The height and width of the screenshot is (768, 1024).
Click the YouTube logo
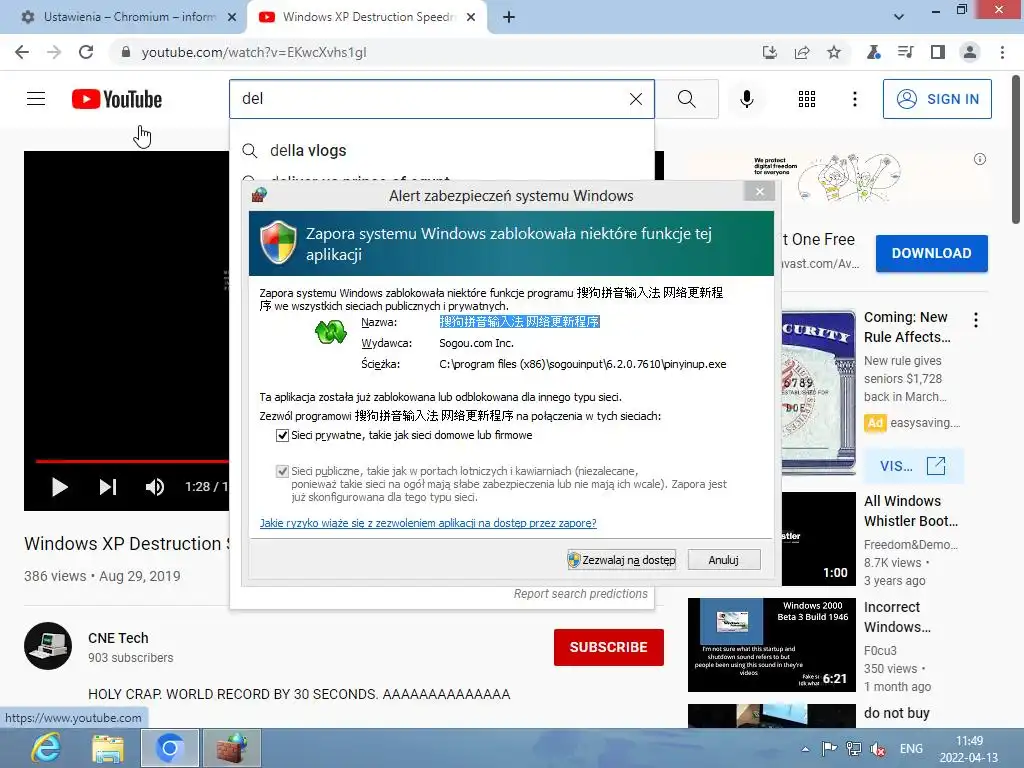pos(117,99)
